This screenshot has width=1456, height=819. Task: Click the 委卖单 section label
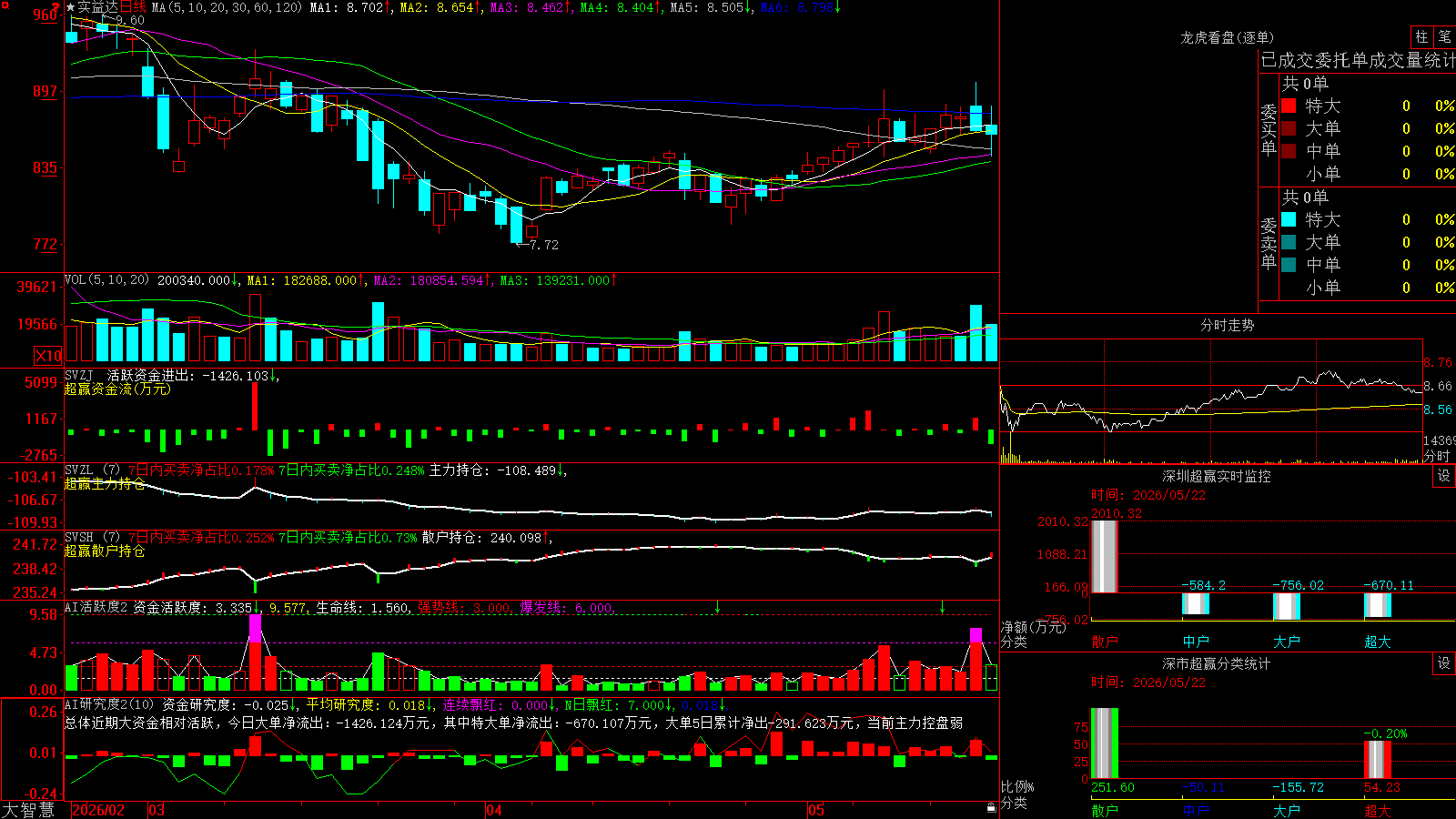click(x=1269, y=243)
